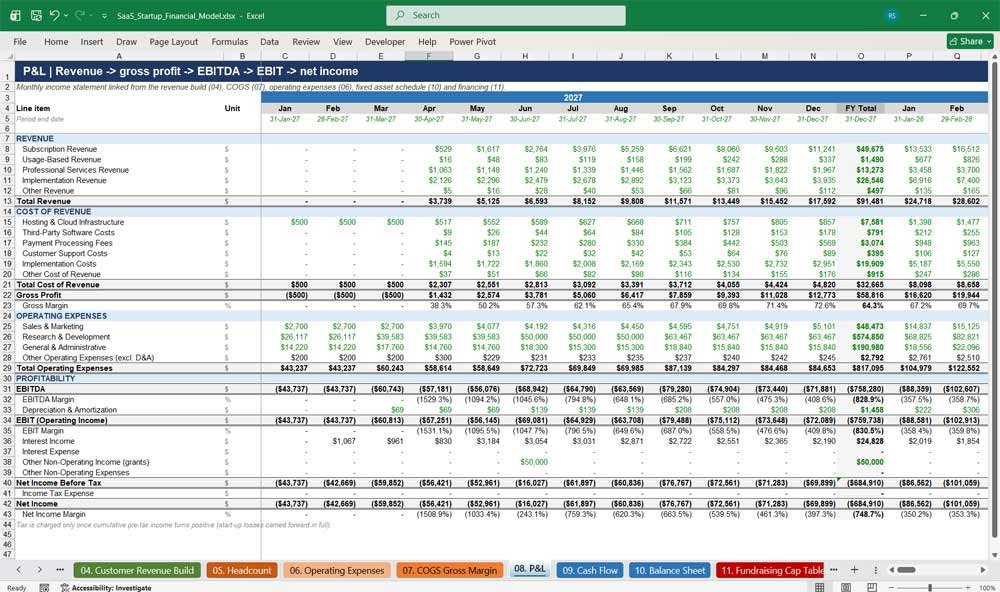Click horizontal scrollbar left arrow

[x=891, y=570]
